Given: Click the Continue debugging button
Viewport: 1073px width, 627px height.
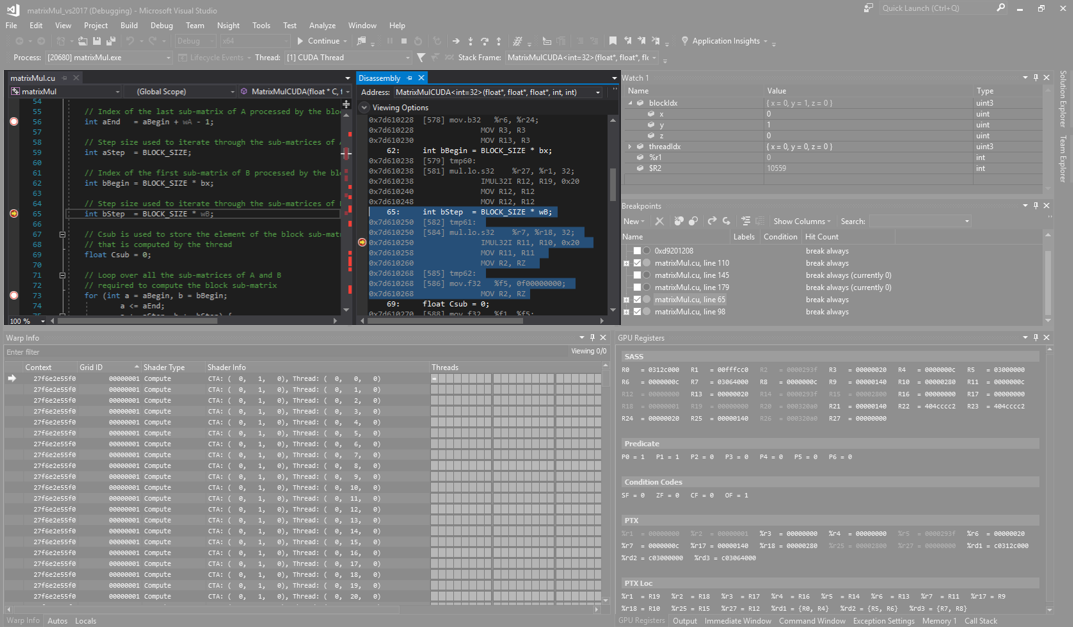Looking at the screenshot, I should point(322,41).
